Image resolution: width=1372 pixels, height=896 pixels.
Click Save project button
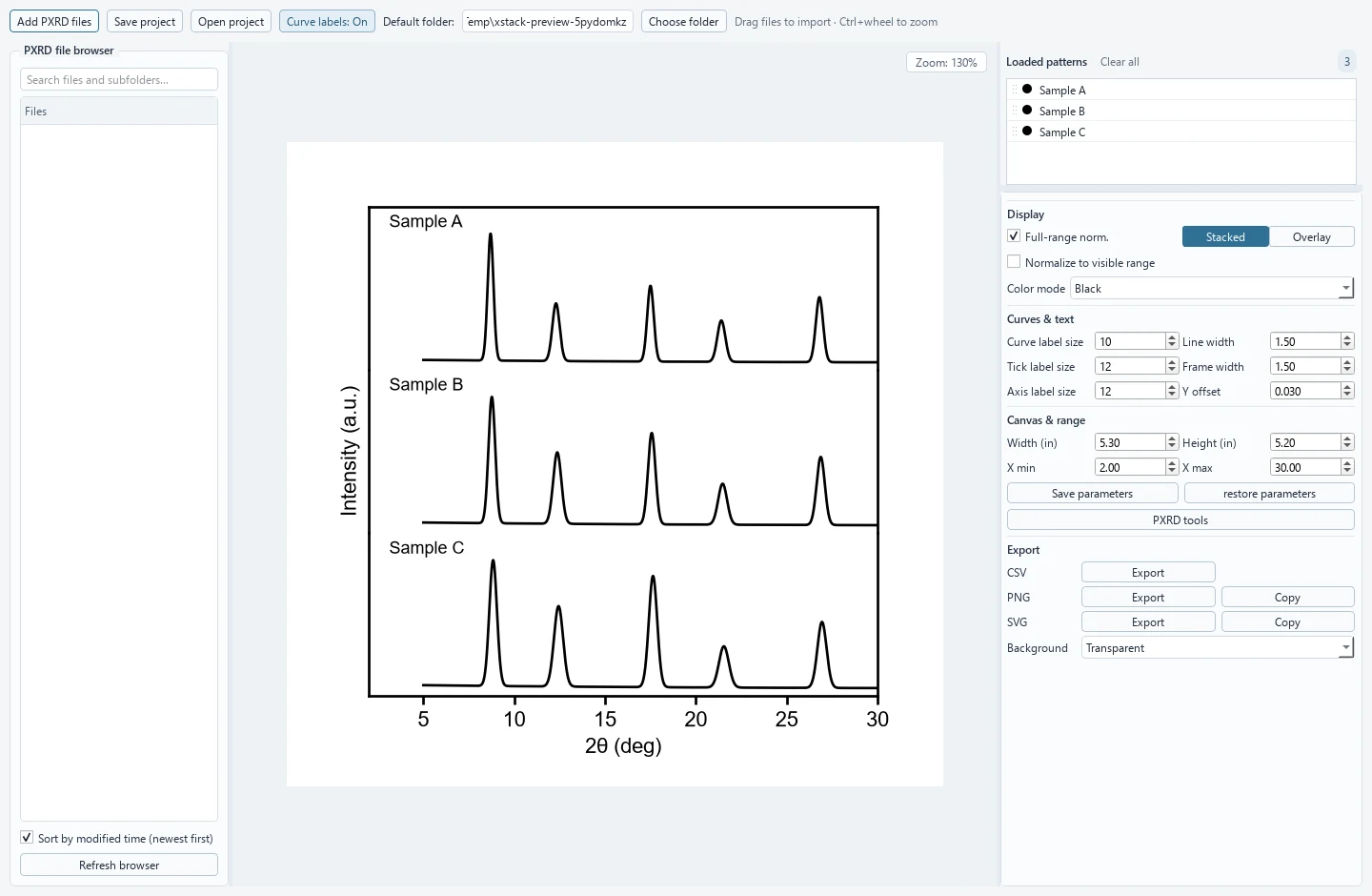[x=145, y=21]
